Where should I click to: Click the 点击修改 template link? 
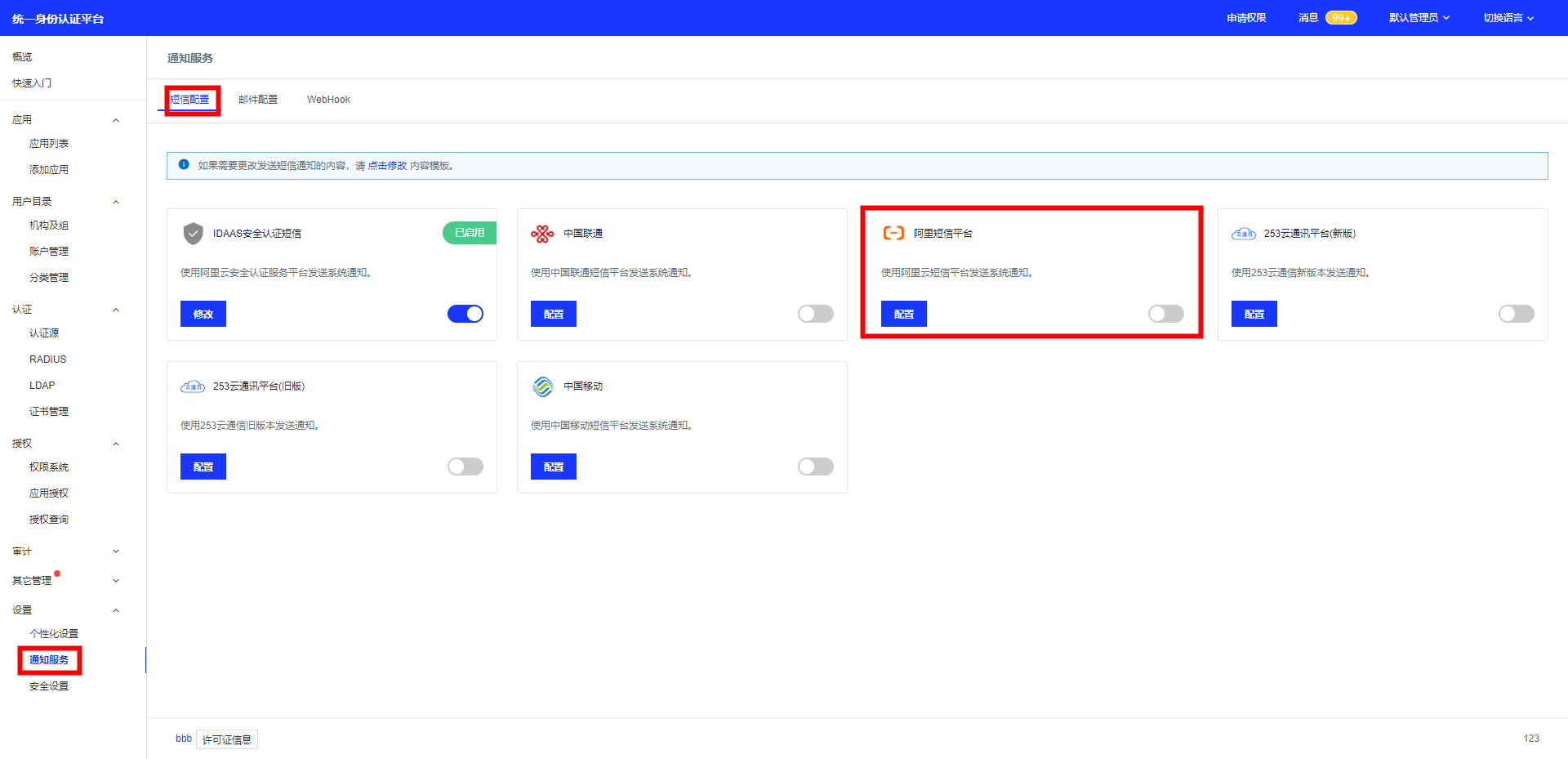[x=387, y=166]
